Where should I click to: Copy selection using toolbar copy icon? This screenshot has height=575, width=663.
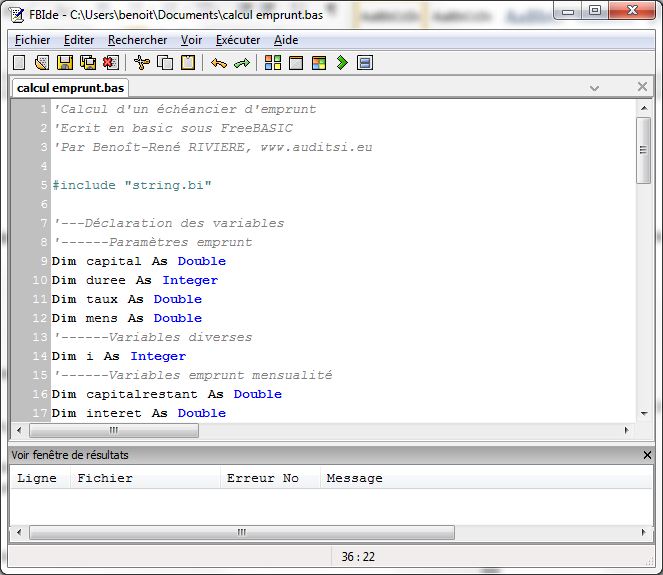point(165,63)
